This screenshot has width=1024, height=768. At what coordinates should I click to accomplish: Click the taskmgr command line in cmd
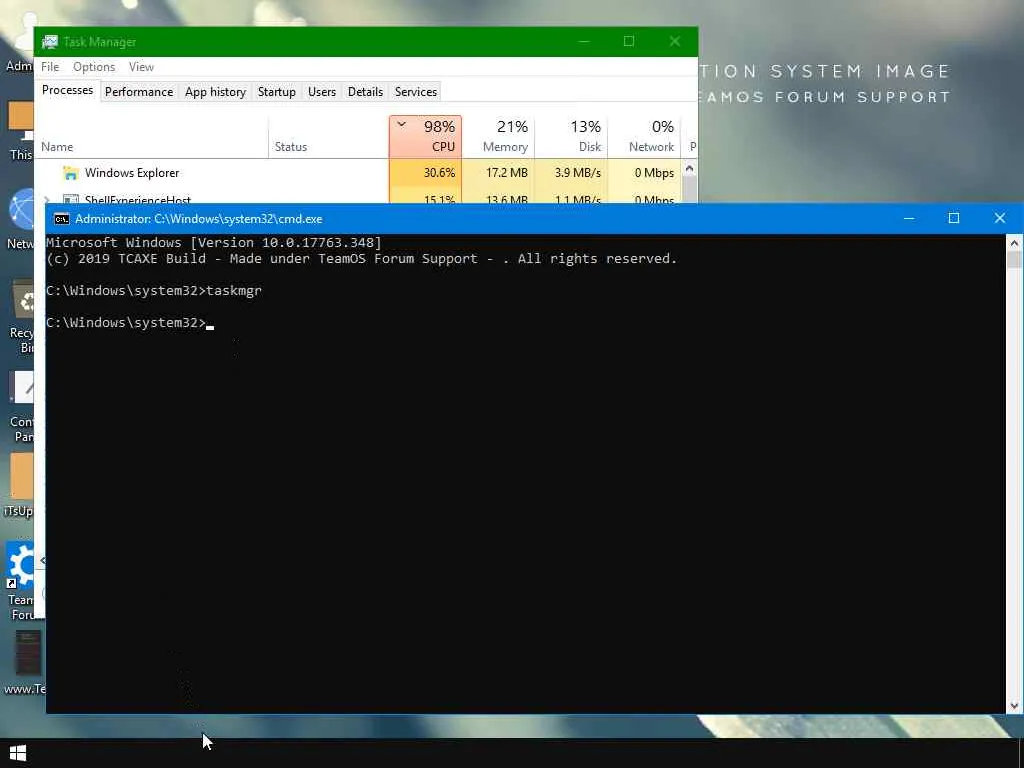154,291
